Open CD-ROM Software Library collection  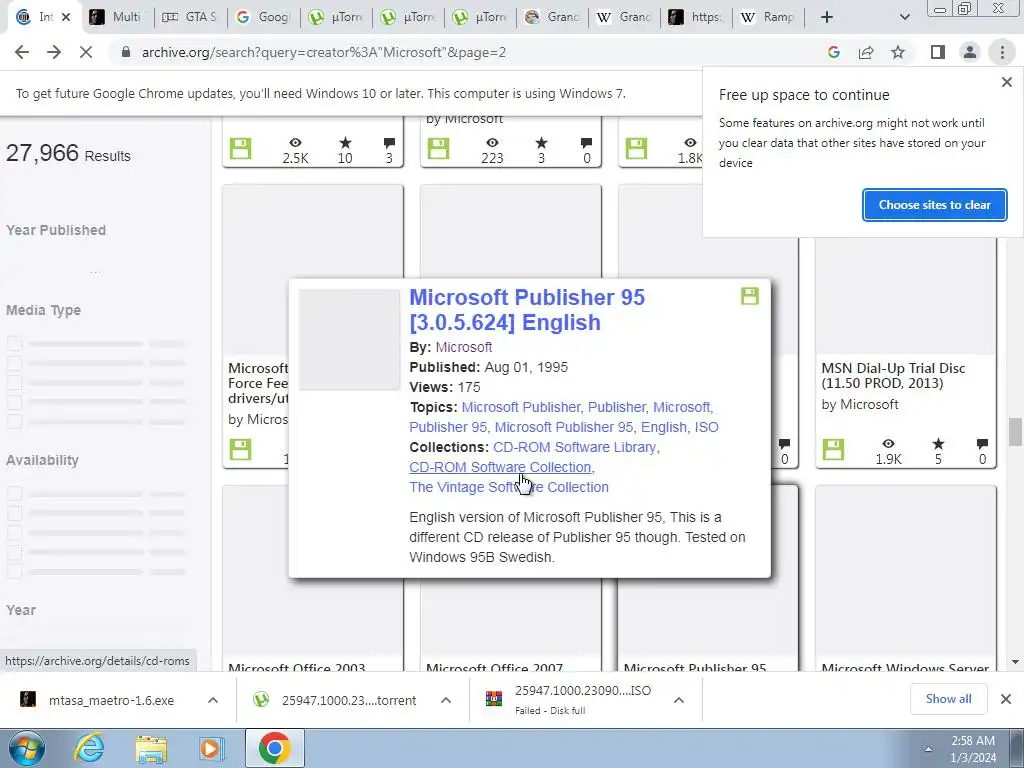pos(575,447)
